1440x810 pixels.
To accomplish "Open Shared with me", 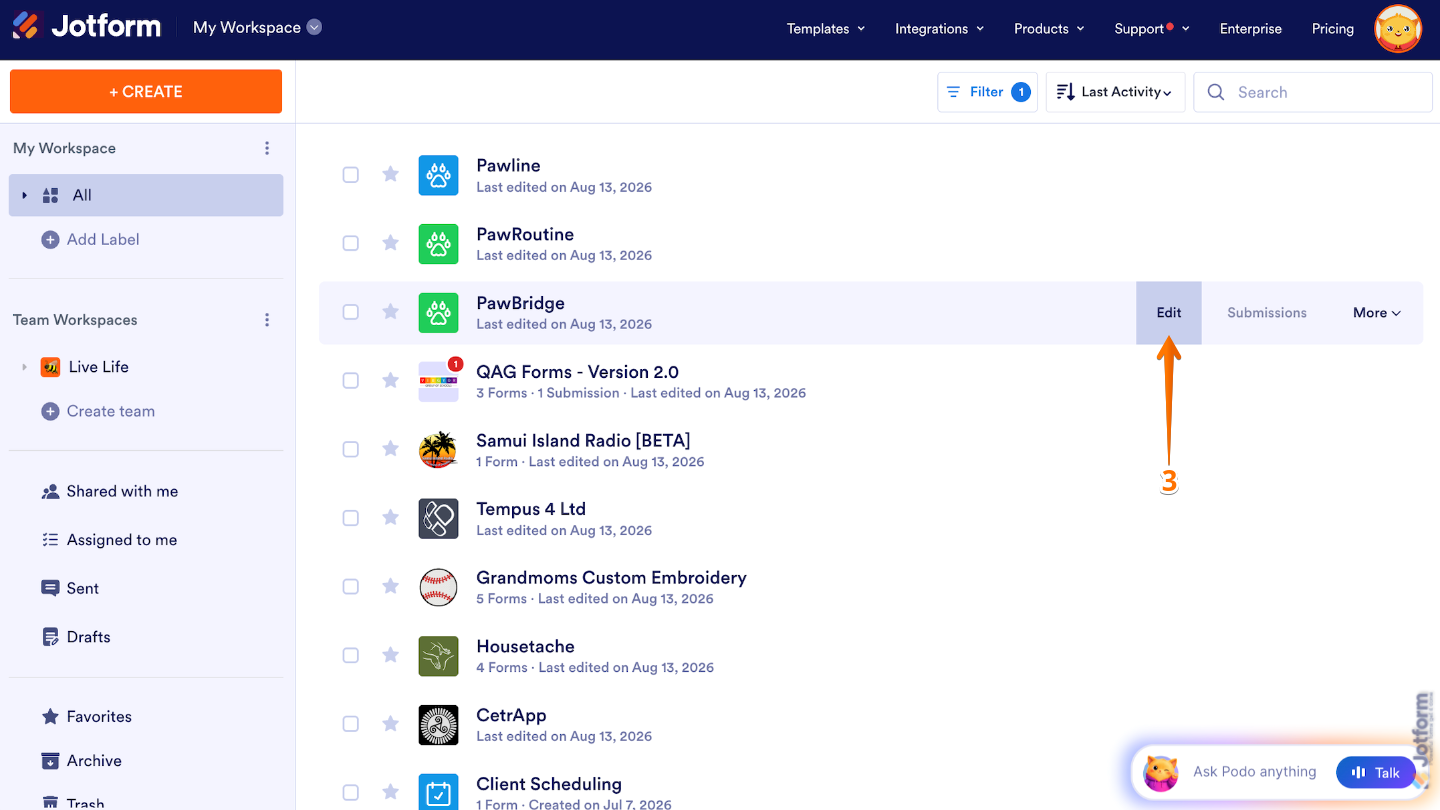I will coord(110,491).
